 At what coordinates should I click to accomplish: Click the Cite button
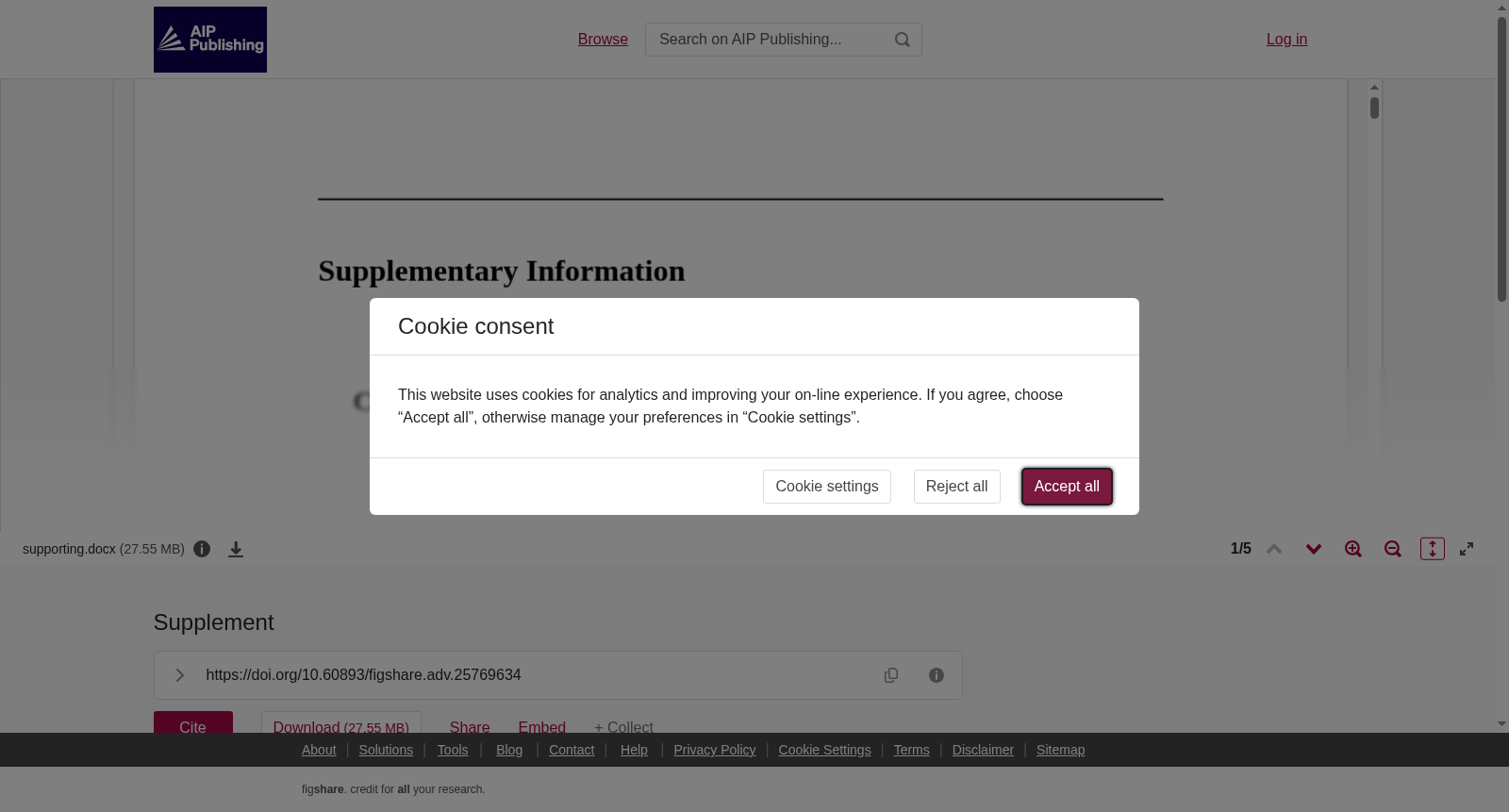pos(193,723)
